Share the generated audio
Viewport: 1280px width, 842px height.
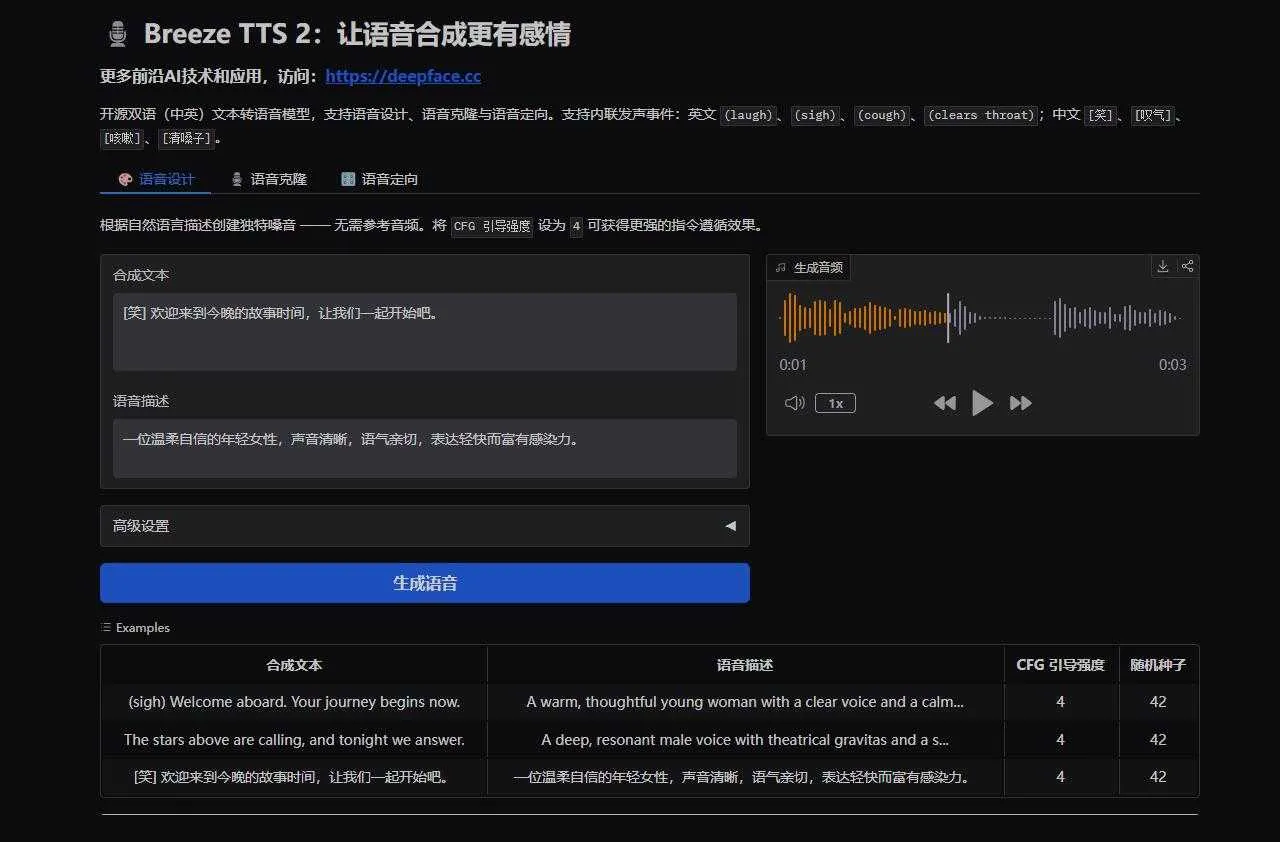[x=1187, y=266]
